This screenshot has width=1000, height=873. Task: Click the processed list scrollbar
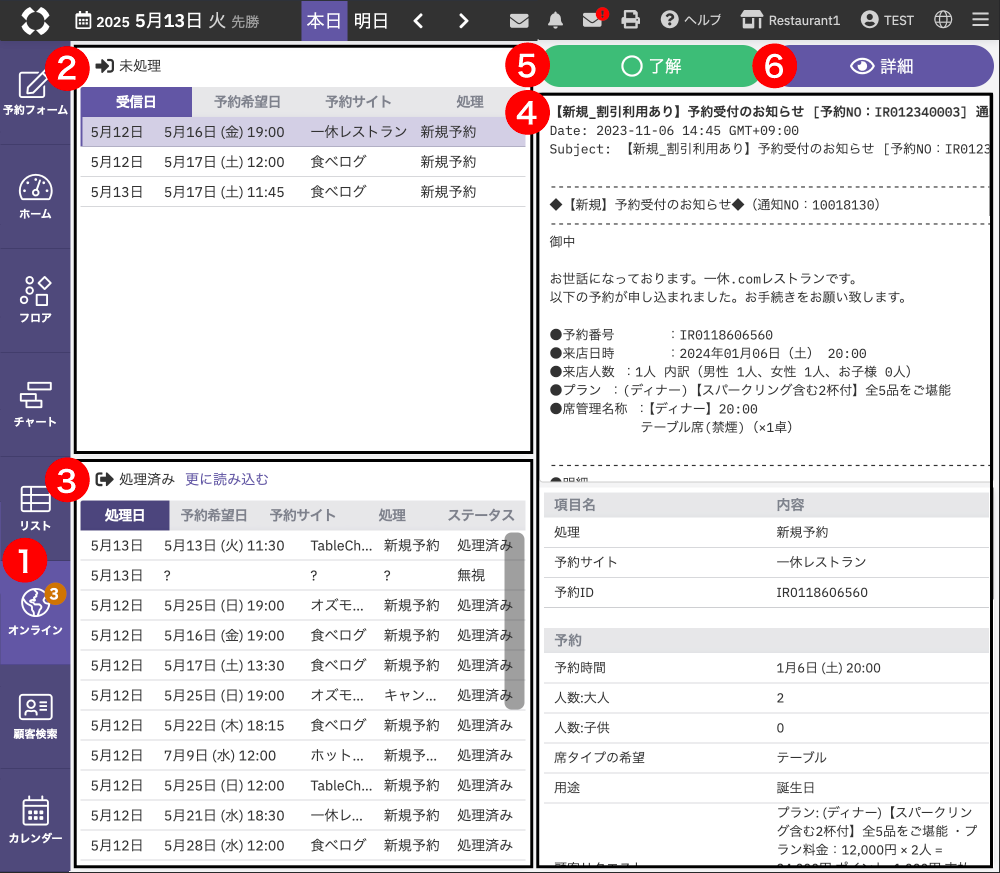[515, 621]
